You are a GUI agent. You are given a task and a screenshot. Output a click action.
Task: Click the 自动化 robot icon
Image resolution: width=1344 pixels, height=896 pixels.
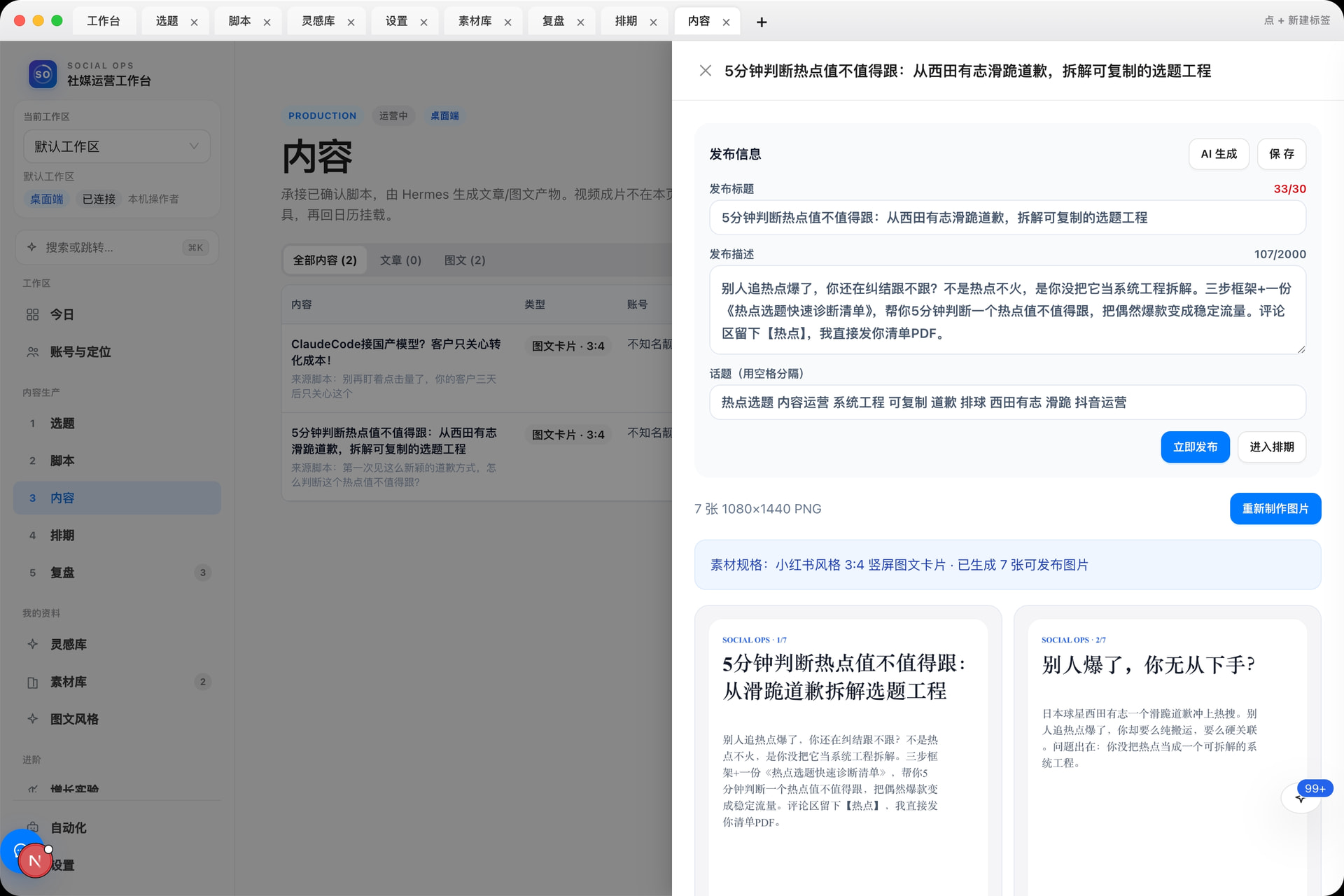pyautogui.click(x=32, y=827)
